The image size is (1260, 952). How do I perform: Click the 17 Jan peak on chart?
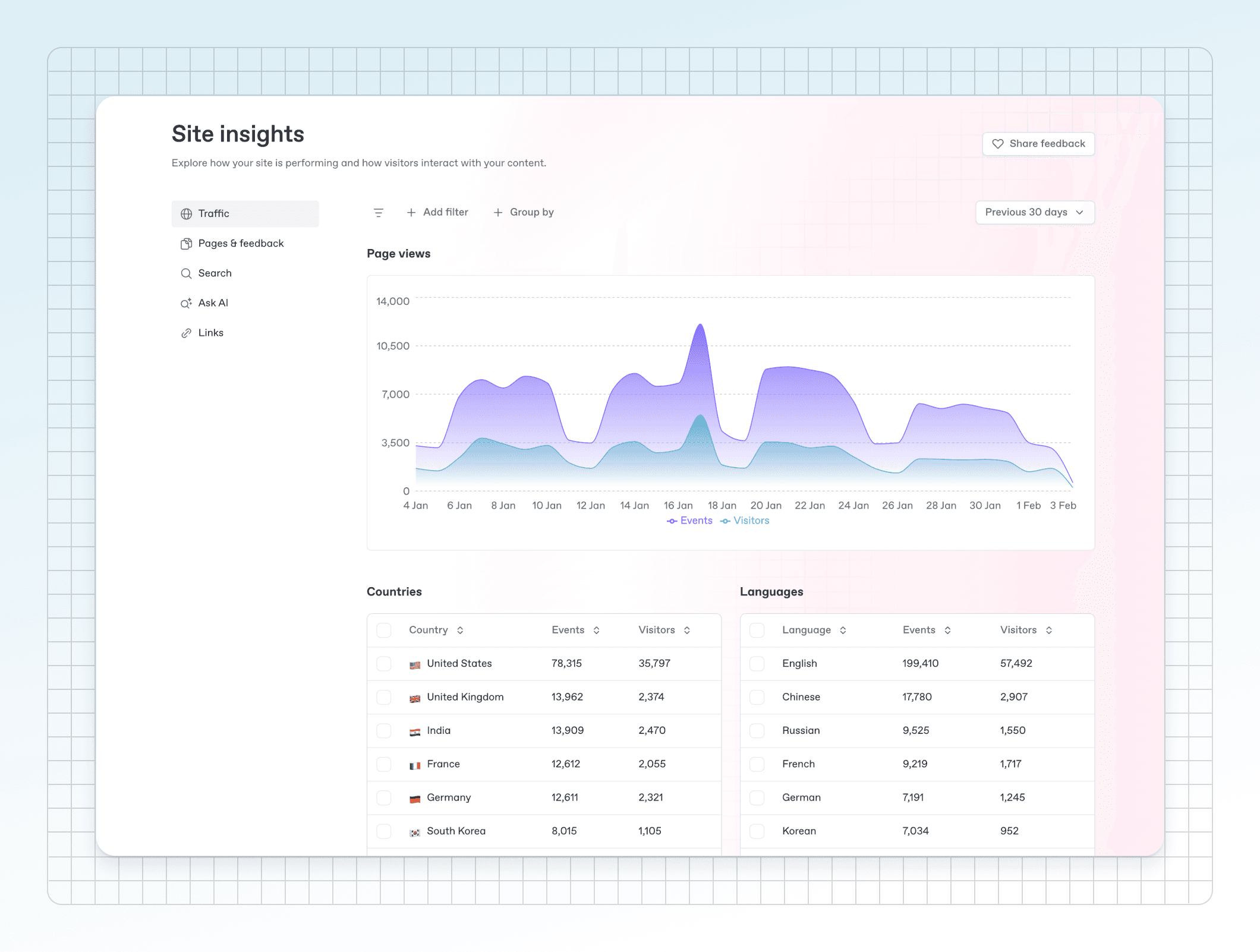pos(701,326)
